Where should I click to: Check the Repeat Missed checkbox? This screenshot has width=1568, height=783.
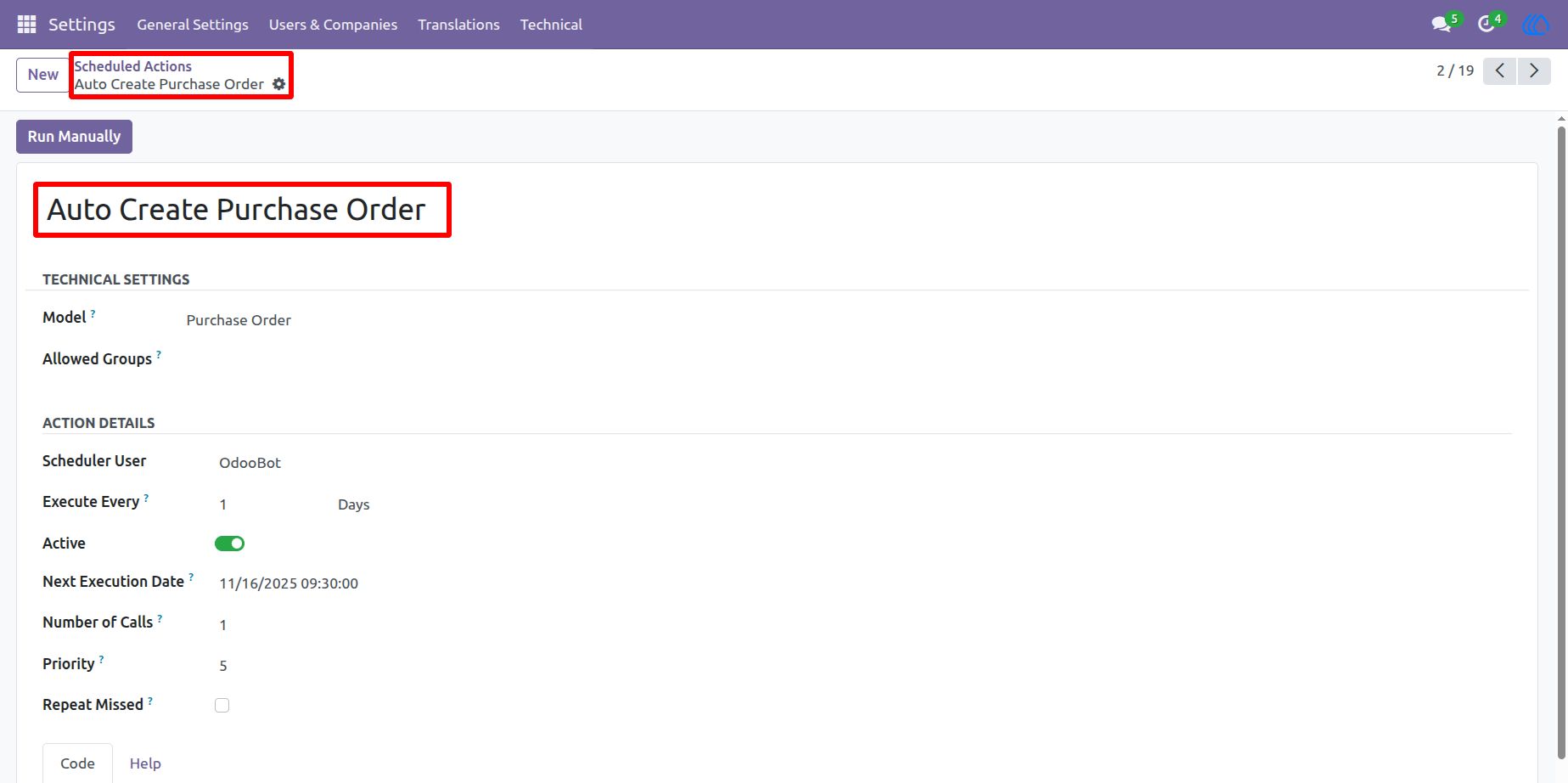pyautogui.click(x=222, y=705)
